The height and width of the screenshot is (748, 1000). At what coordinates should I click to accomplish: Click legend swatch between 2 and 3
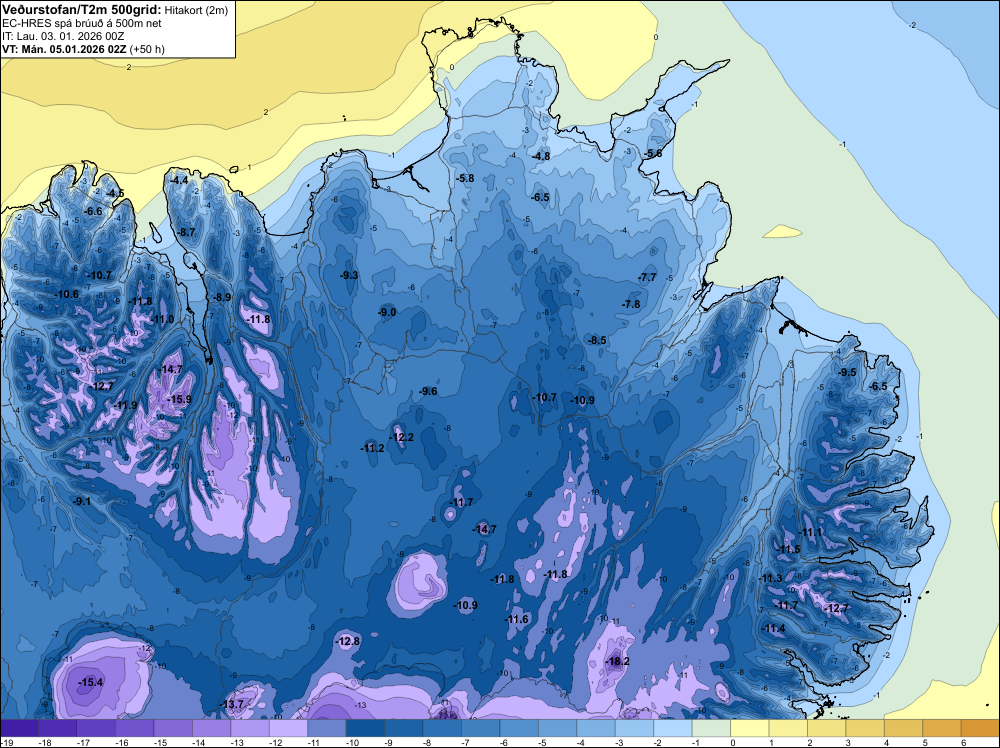point(827,727)
